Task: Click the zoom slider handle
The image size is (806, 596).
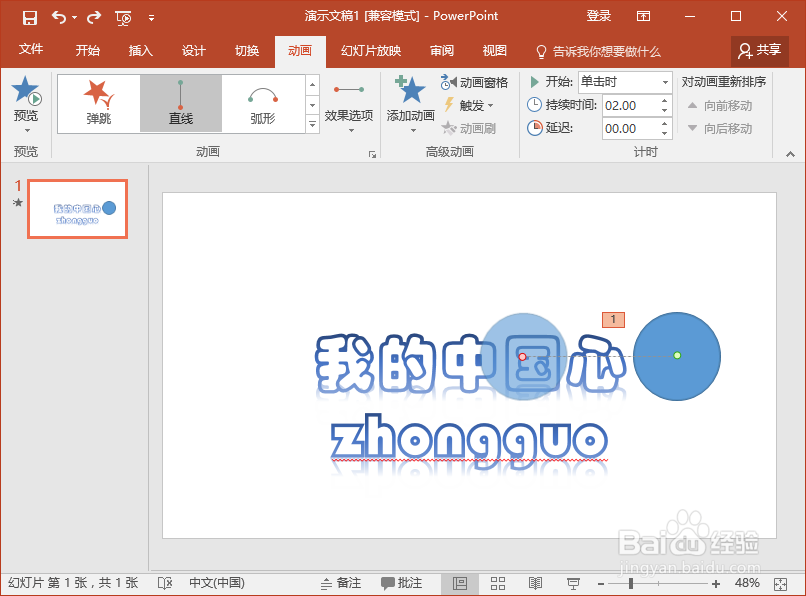Action: tap(631, 584)
